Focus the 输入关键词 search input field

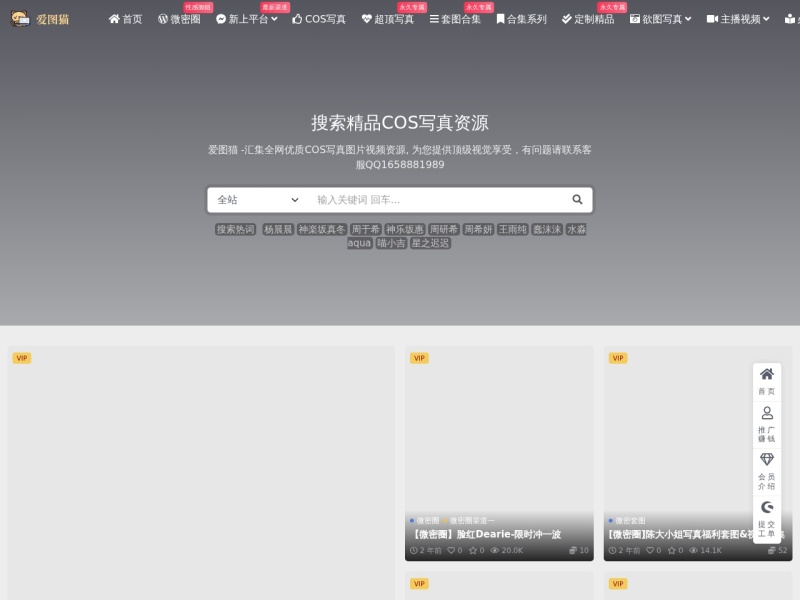[436, 199]
